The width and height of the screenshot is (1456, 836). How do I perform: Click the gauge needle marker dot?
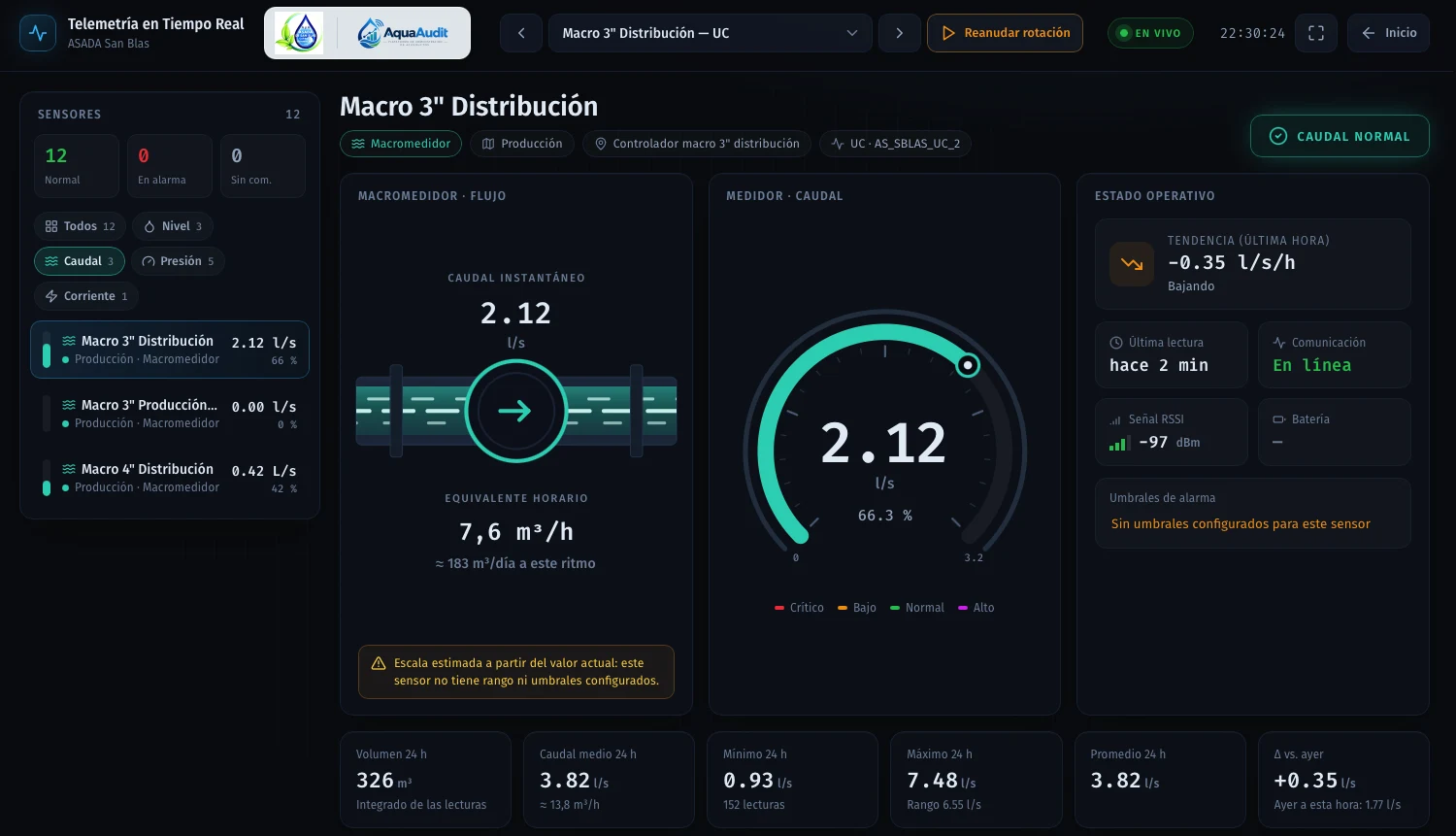(968, 365)
